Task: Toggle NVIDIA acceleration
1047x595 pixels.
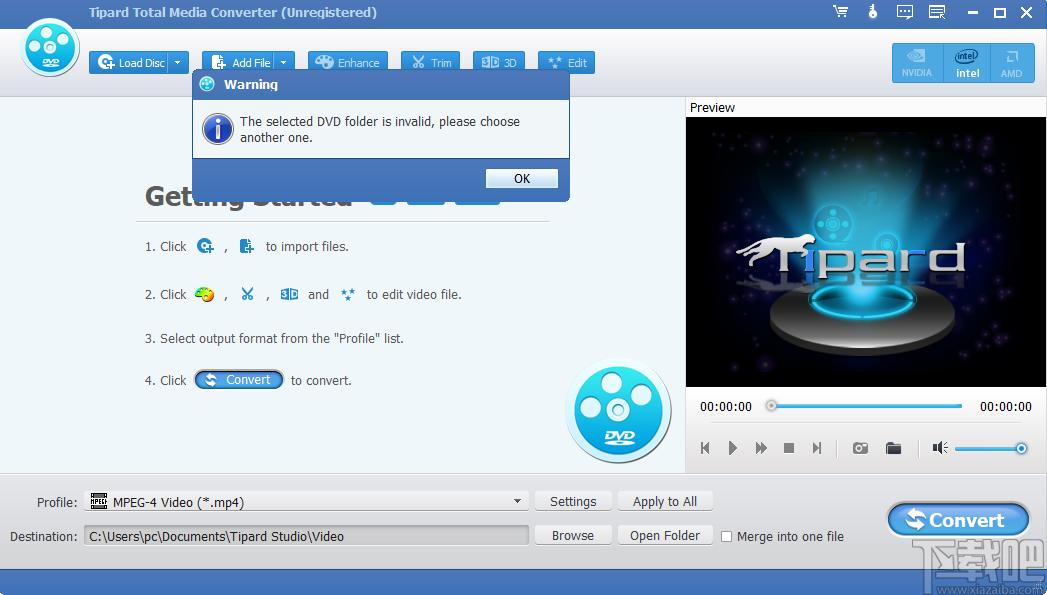Action: click(917, 63)
